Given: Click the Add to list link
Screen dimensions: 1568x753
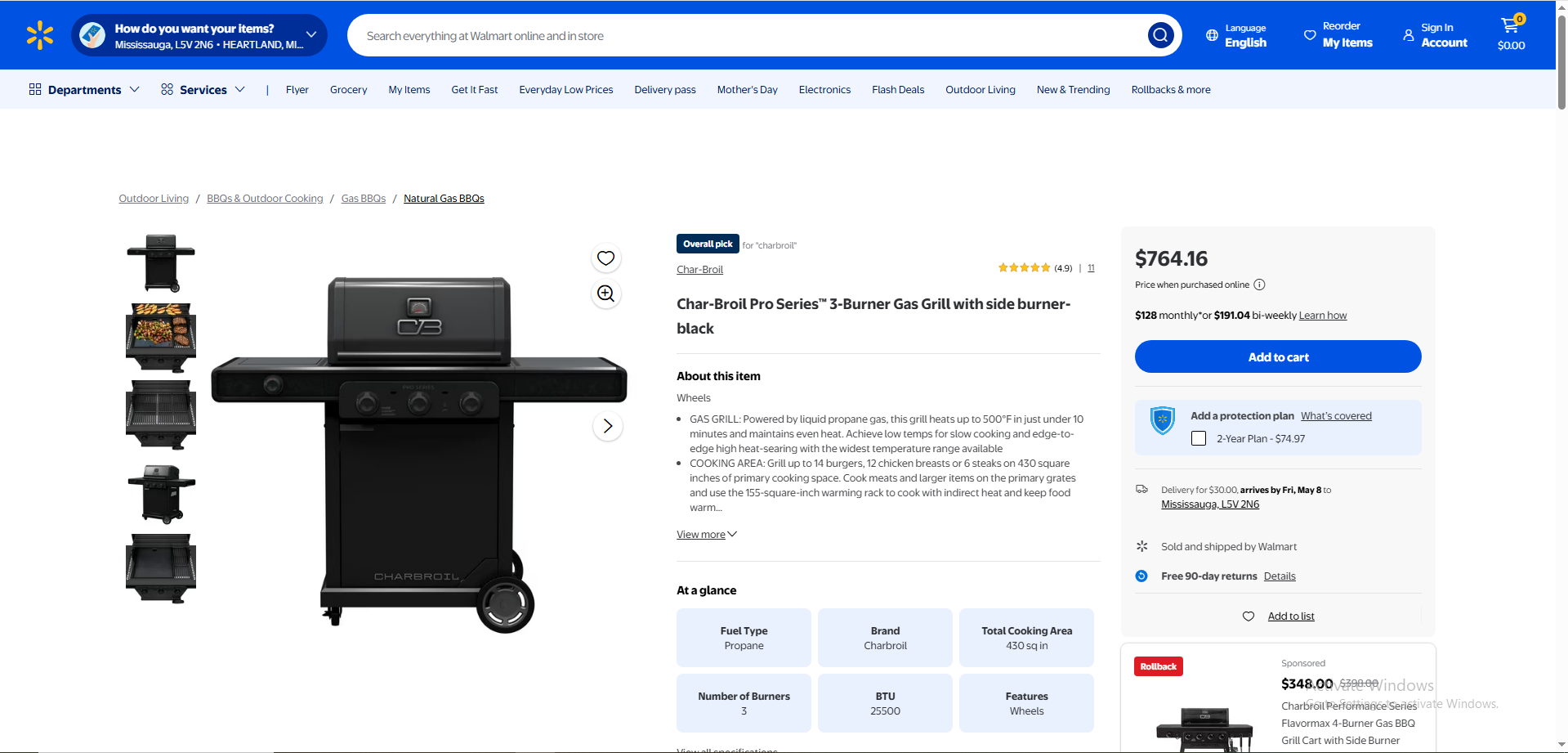Looking at the screenshot, I should pos(1291,616).
